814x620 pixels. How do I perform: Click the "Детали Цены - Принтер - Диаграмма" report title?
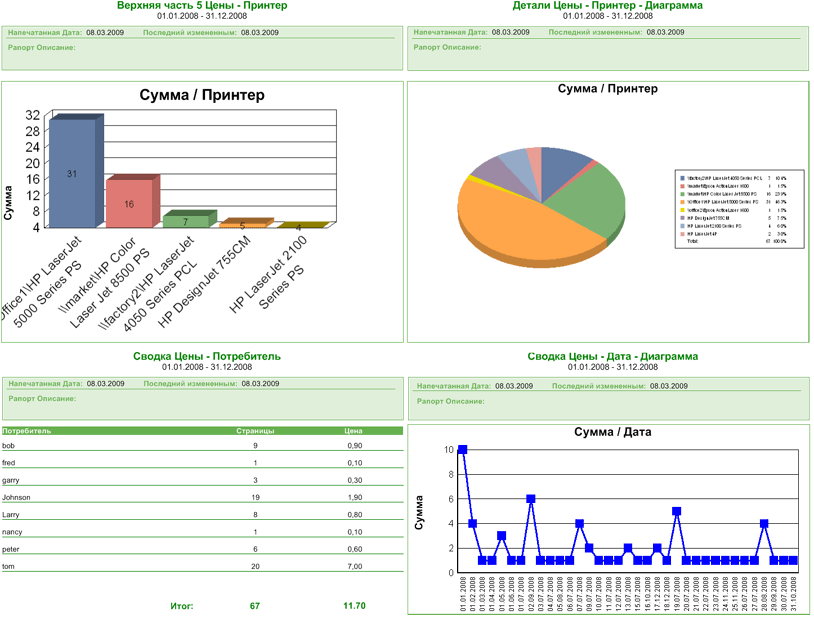coord(607,6)
